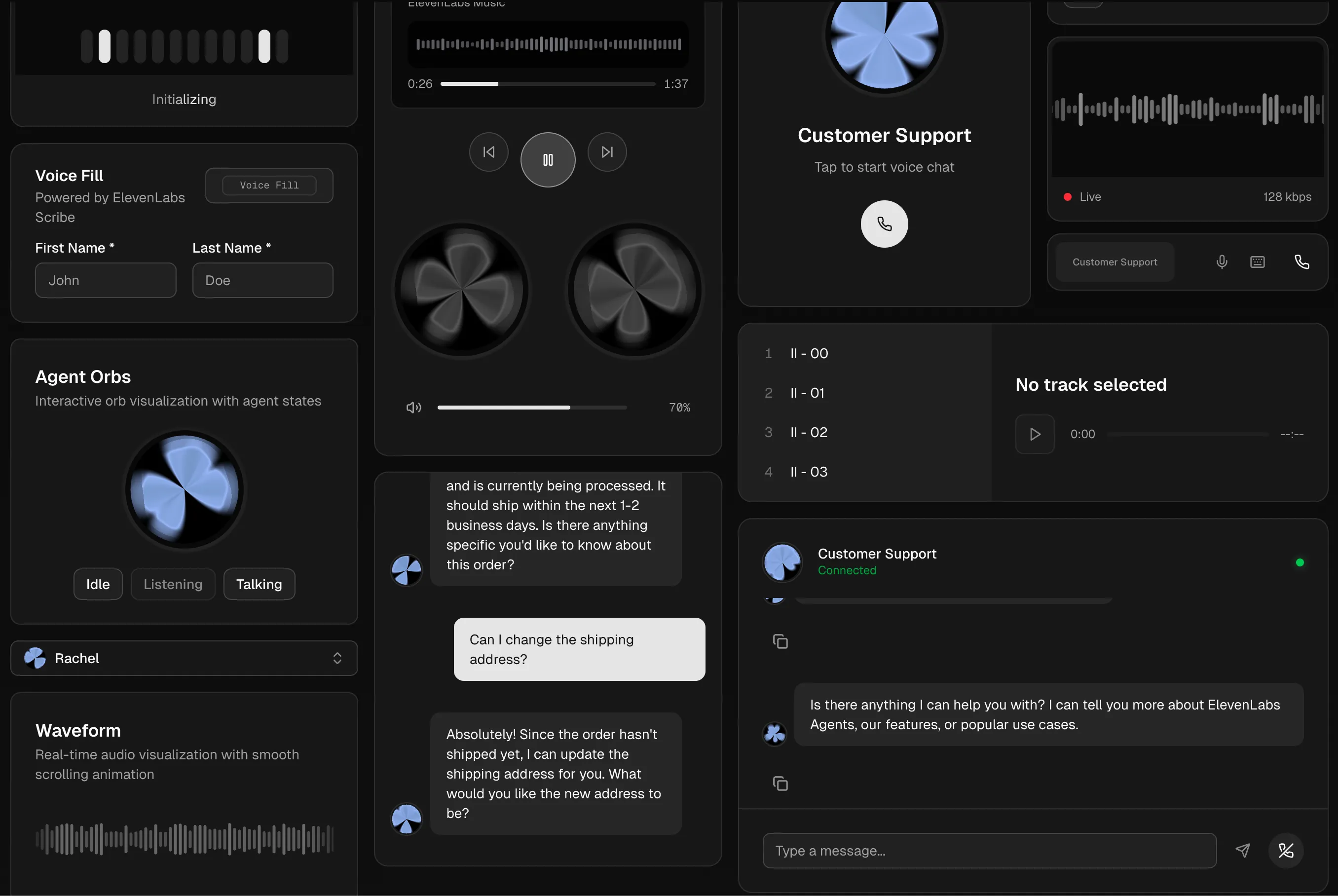The image size is (1338, 896).
Task: Select track II - 00 from the list
Action: (809, 354)
